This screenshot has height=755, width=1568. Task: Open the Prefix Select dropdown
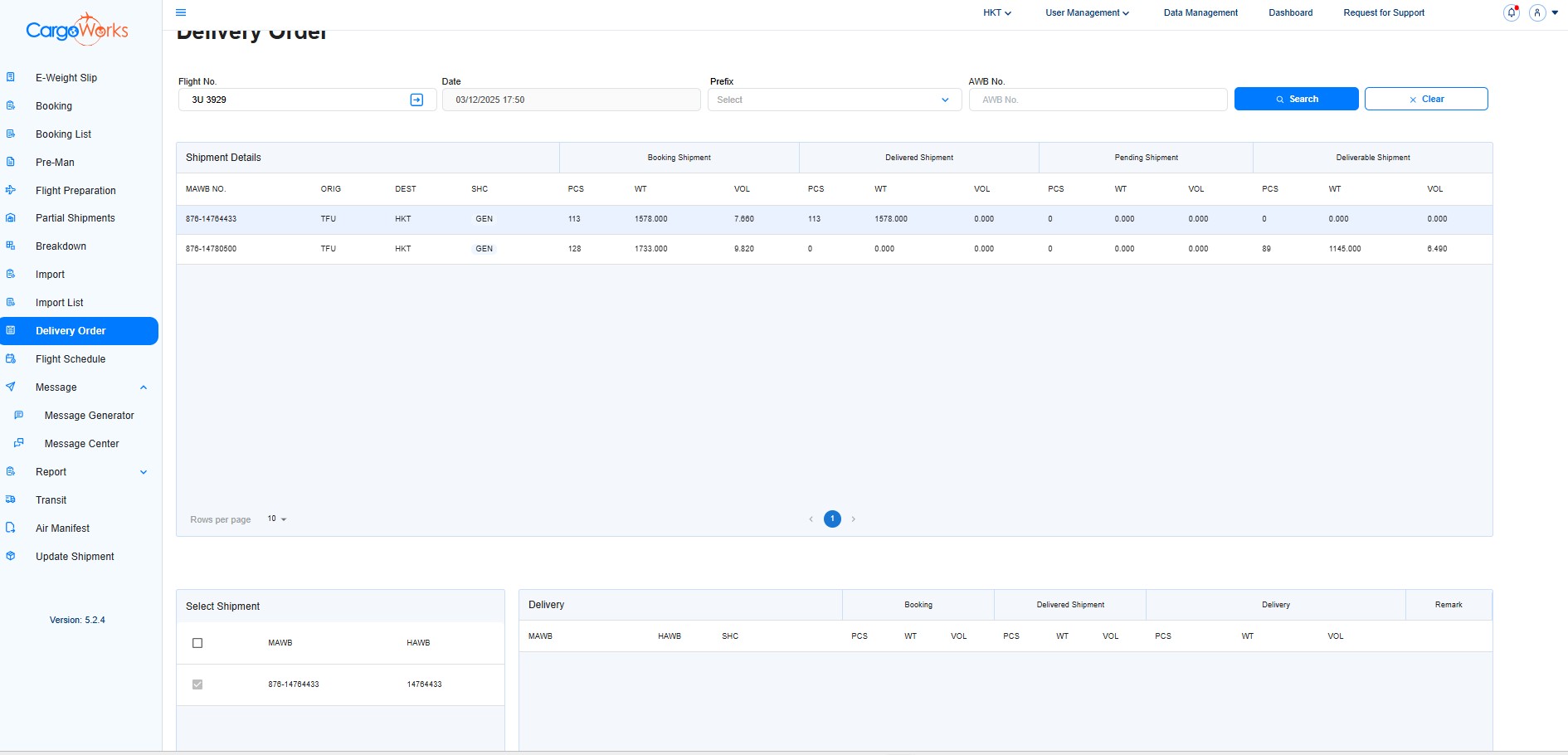(x=834, y=100)
